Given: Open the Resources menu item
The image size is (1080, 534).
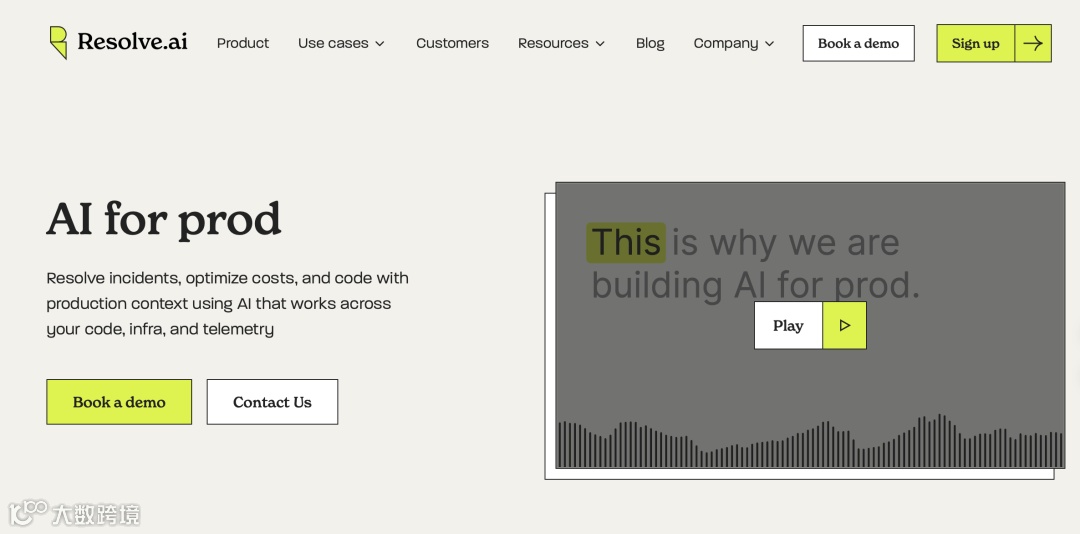Looking at the screenshot, I should pyautogui.click(x=553, y=43).
